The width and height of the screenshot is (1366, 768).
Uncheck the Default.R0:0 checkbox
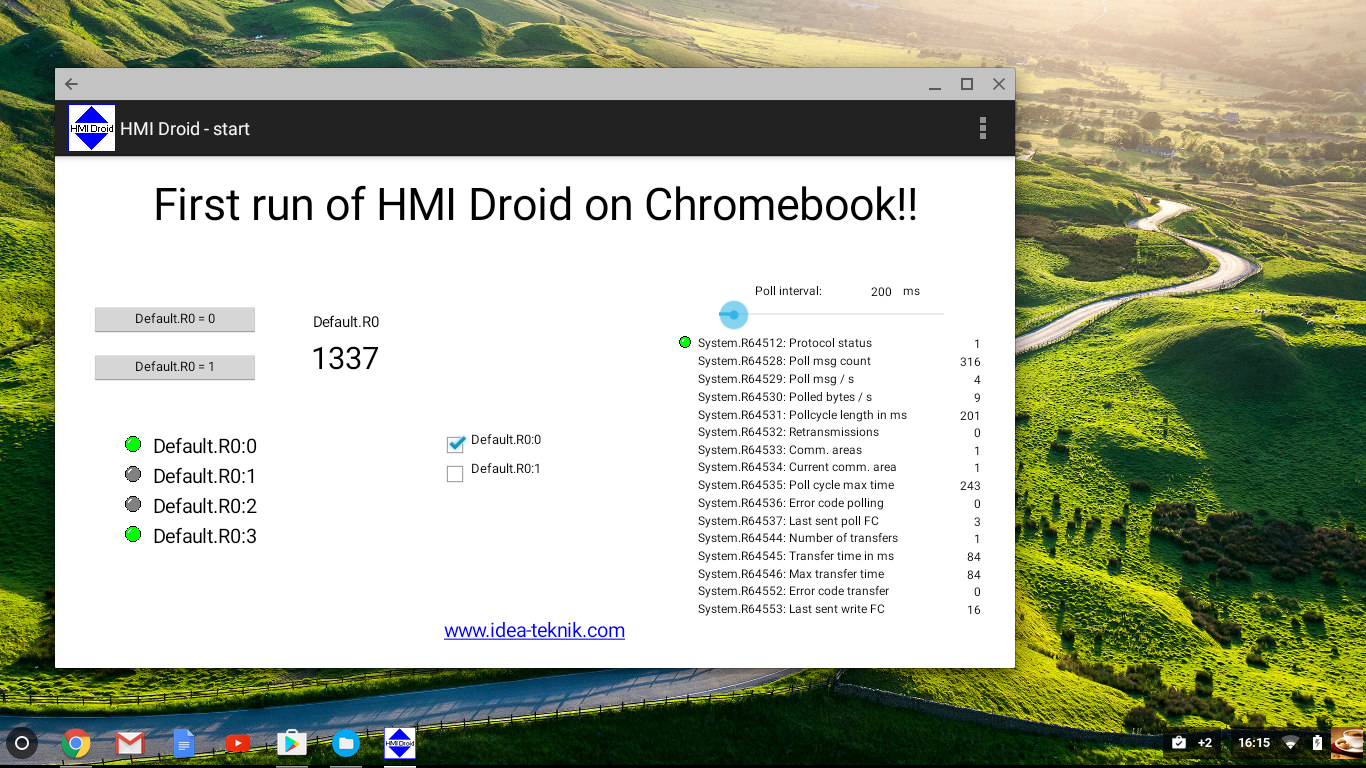(x=455, y=444)
